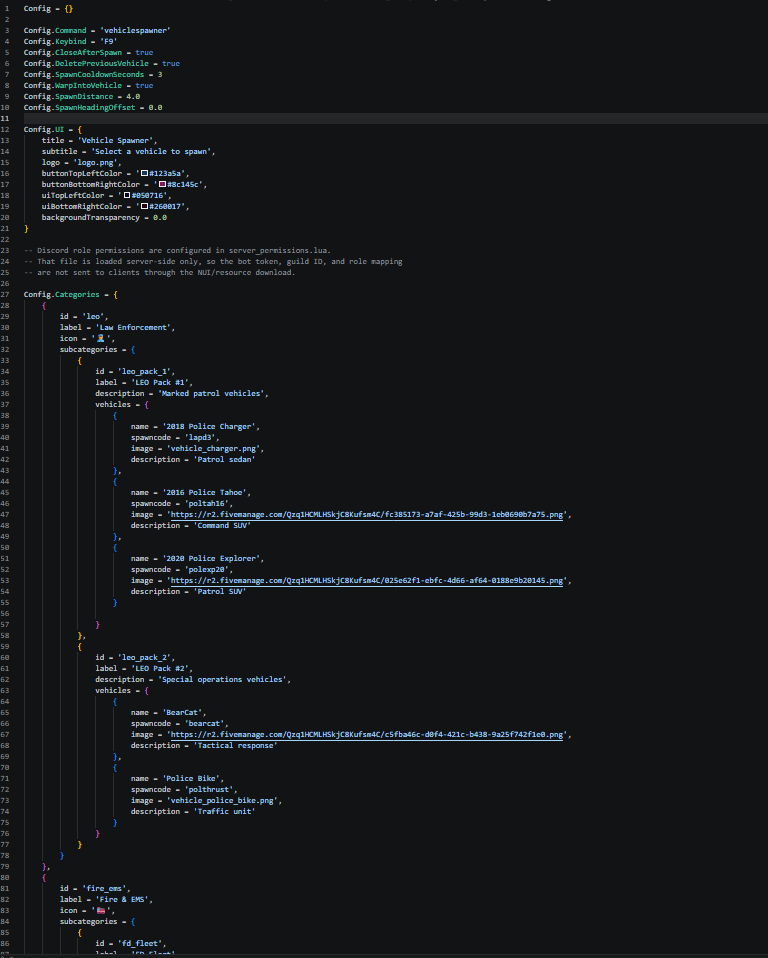Click 'Patrol sedan' description string

coord(224,459)
